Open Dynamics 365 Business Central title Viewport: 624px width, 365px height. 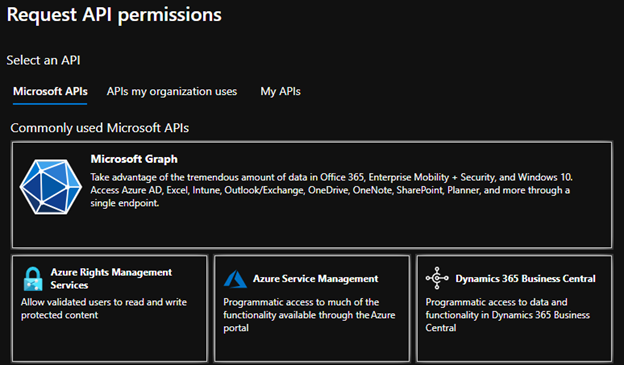coord(525,279)
